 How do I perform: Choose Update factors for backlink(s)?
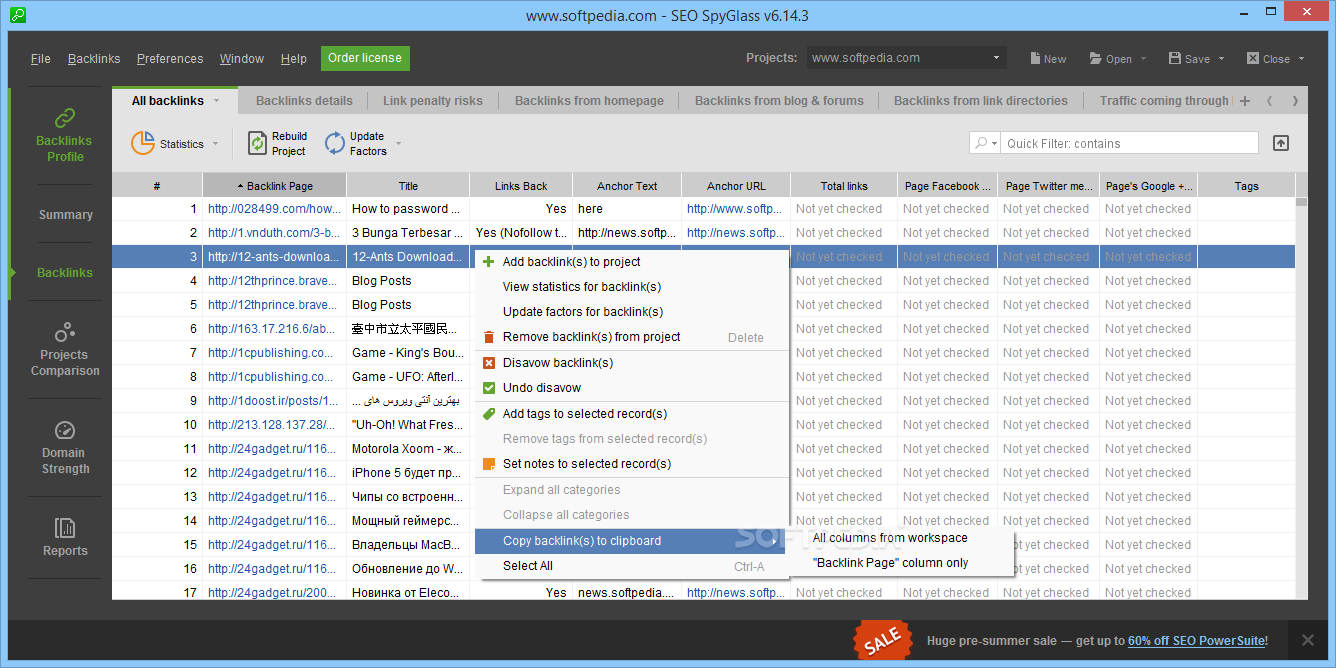632,312
